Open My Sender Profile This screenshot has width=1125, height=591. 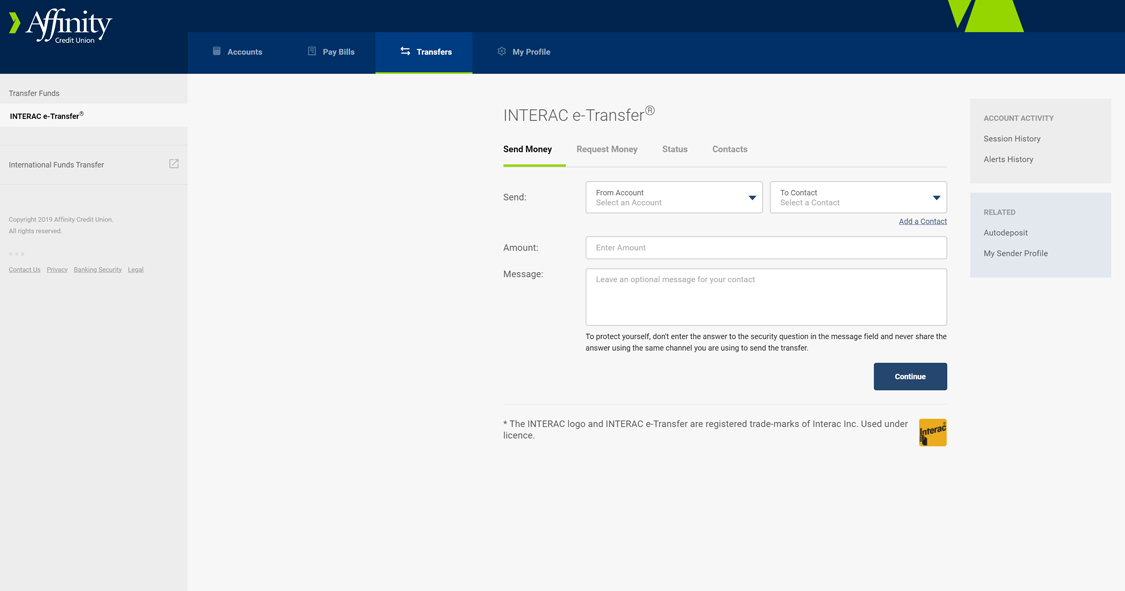pyautogui.click(x=1015, y=253)
